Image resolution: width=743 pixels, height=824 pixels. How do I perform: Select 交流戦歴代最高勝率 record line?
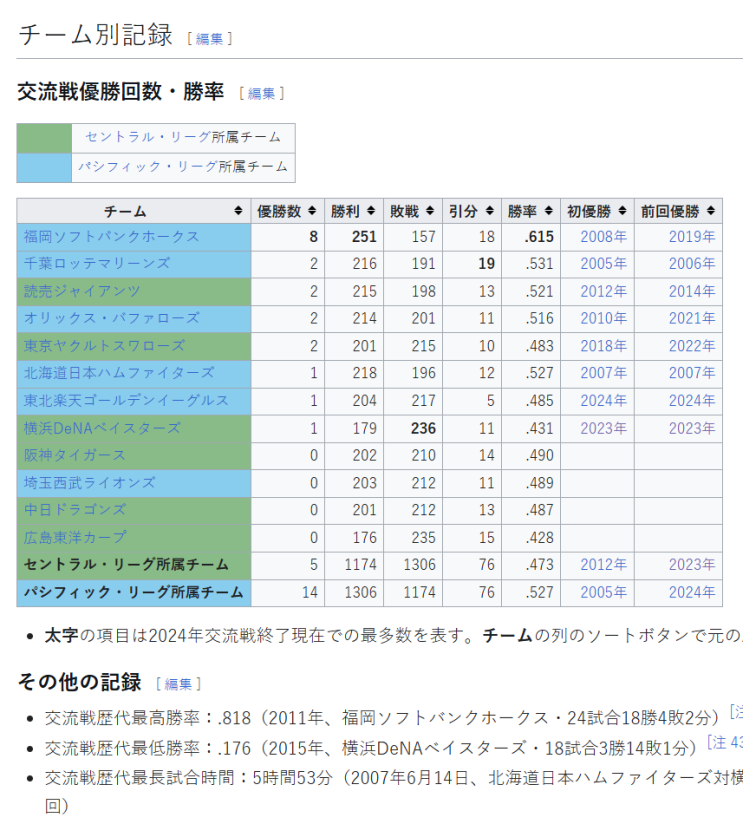(x=381, y=718)
